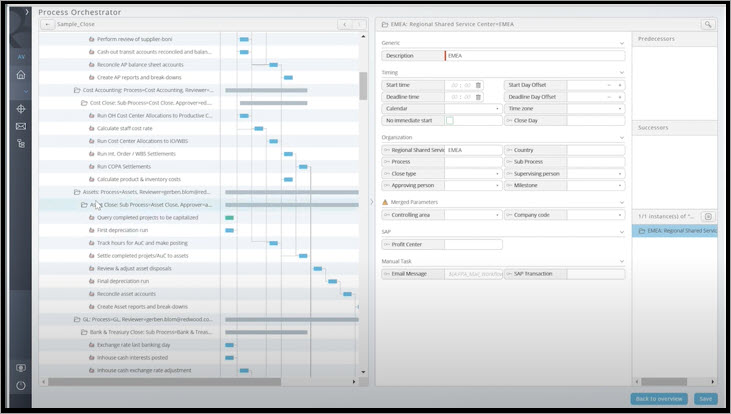Open the Approving person dropdown

click(x=497, y=186)
